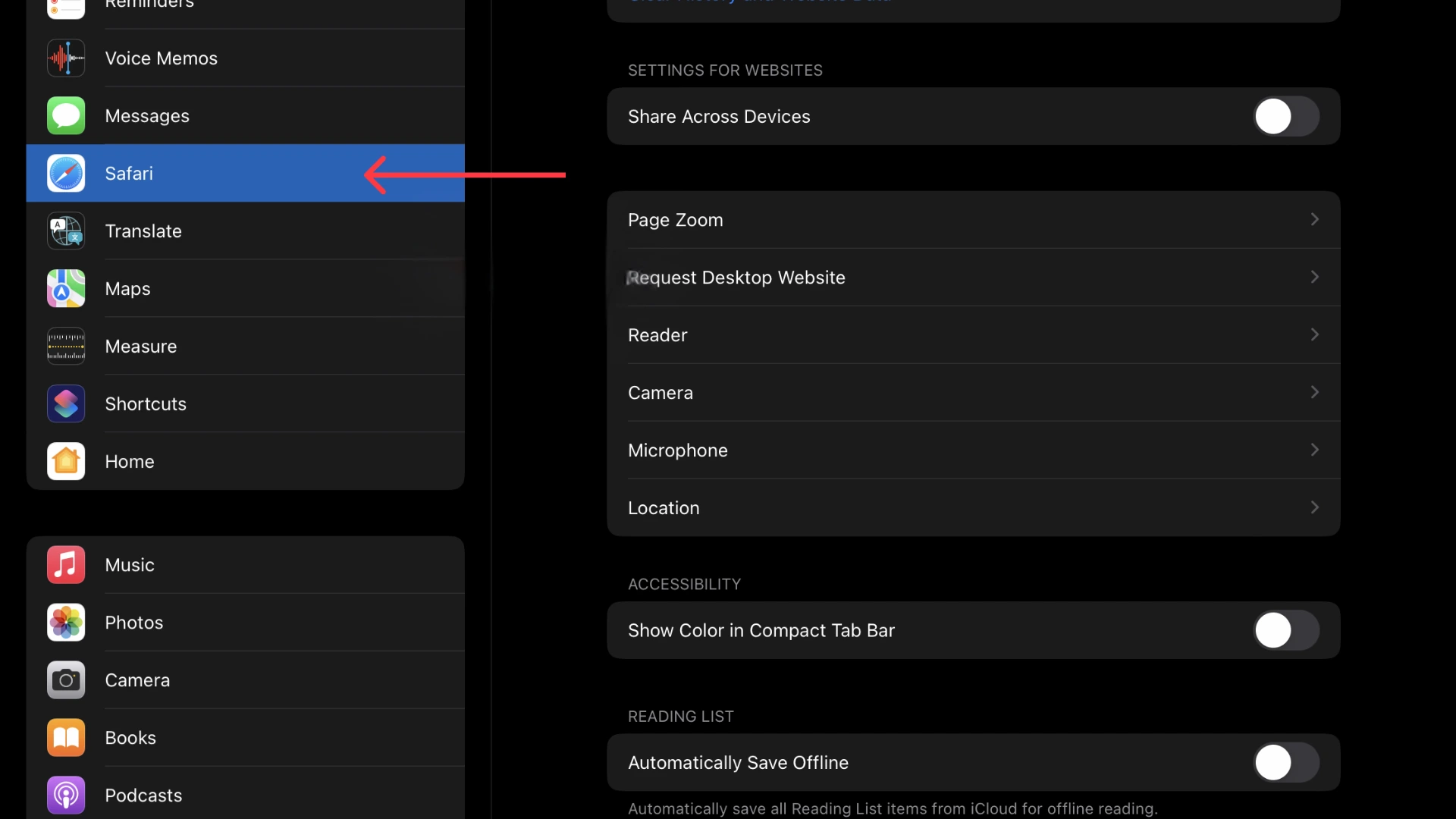Open Reader settings chevron
Image resolution: width=1456 pixels, height=819 pixels.
tap(1315, 335)
